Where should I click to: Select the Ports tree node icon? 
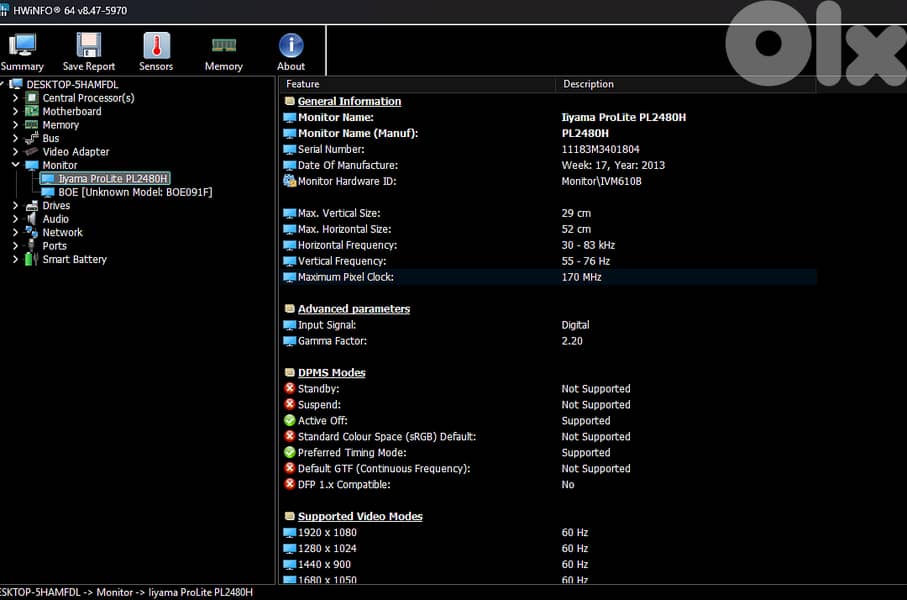[32, 246]
